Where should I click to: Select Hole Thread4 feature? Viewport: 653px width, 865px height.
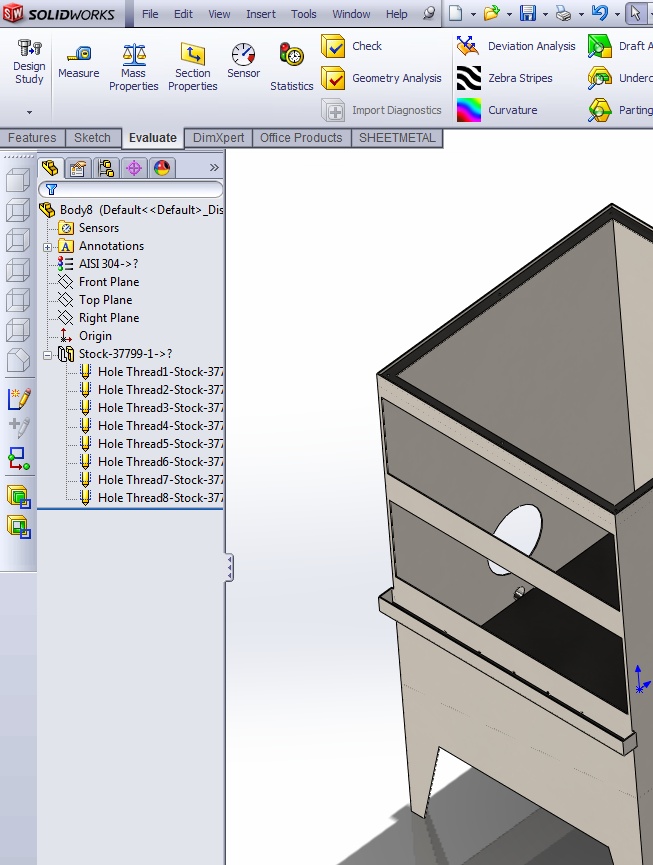point(151,426)
